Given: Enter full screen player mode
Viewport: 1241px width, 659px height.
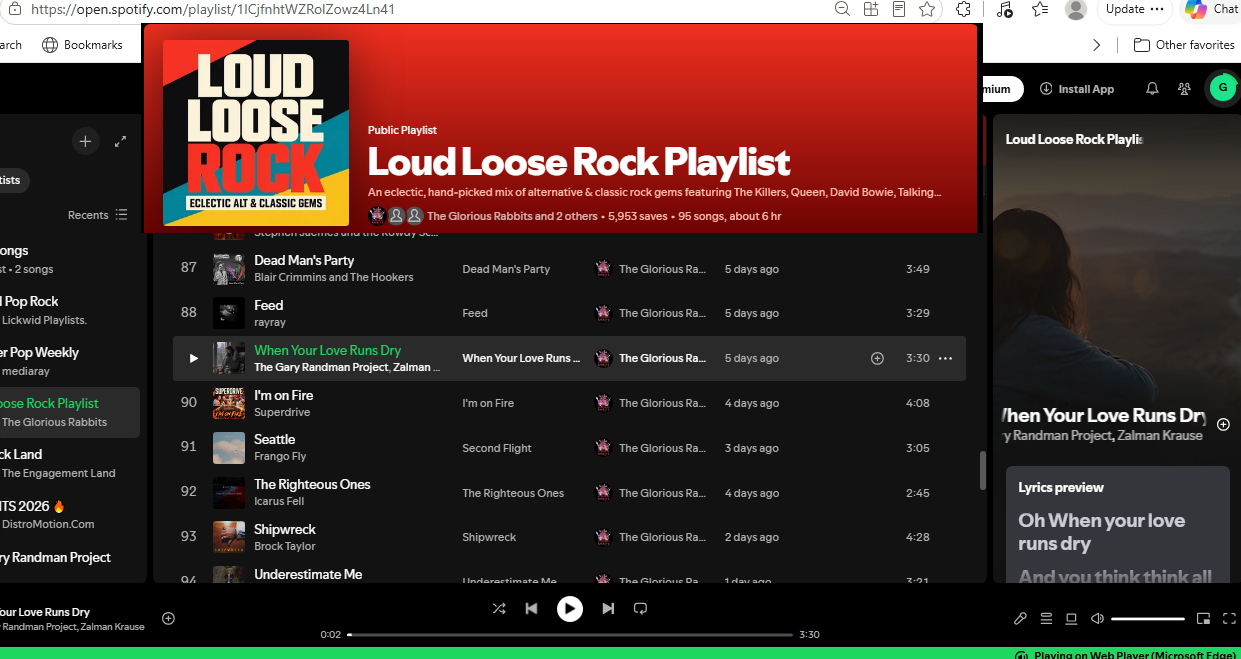Looking at the screenshot, I should (x=1231, y=618).
